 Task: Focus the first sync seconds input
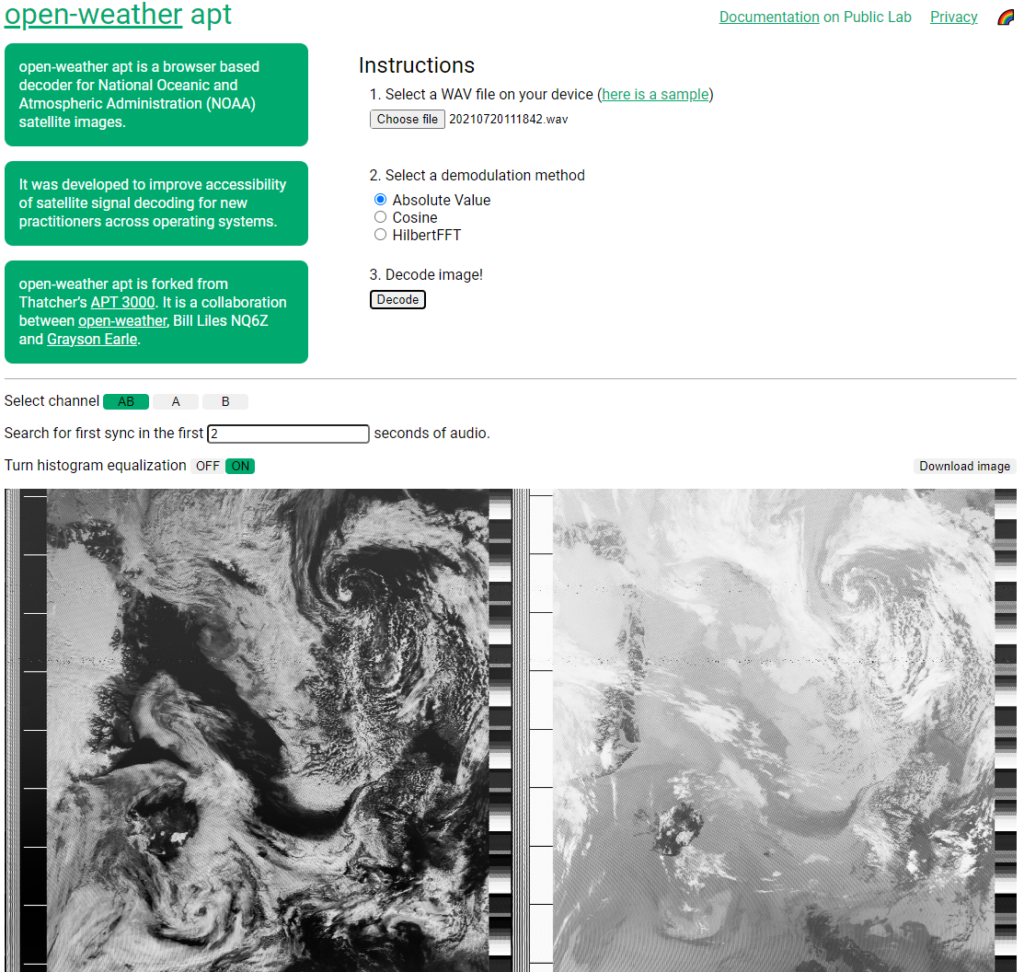288,434
